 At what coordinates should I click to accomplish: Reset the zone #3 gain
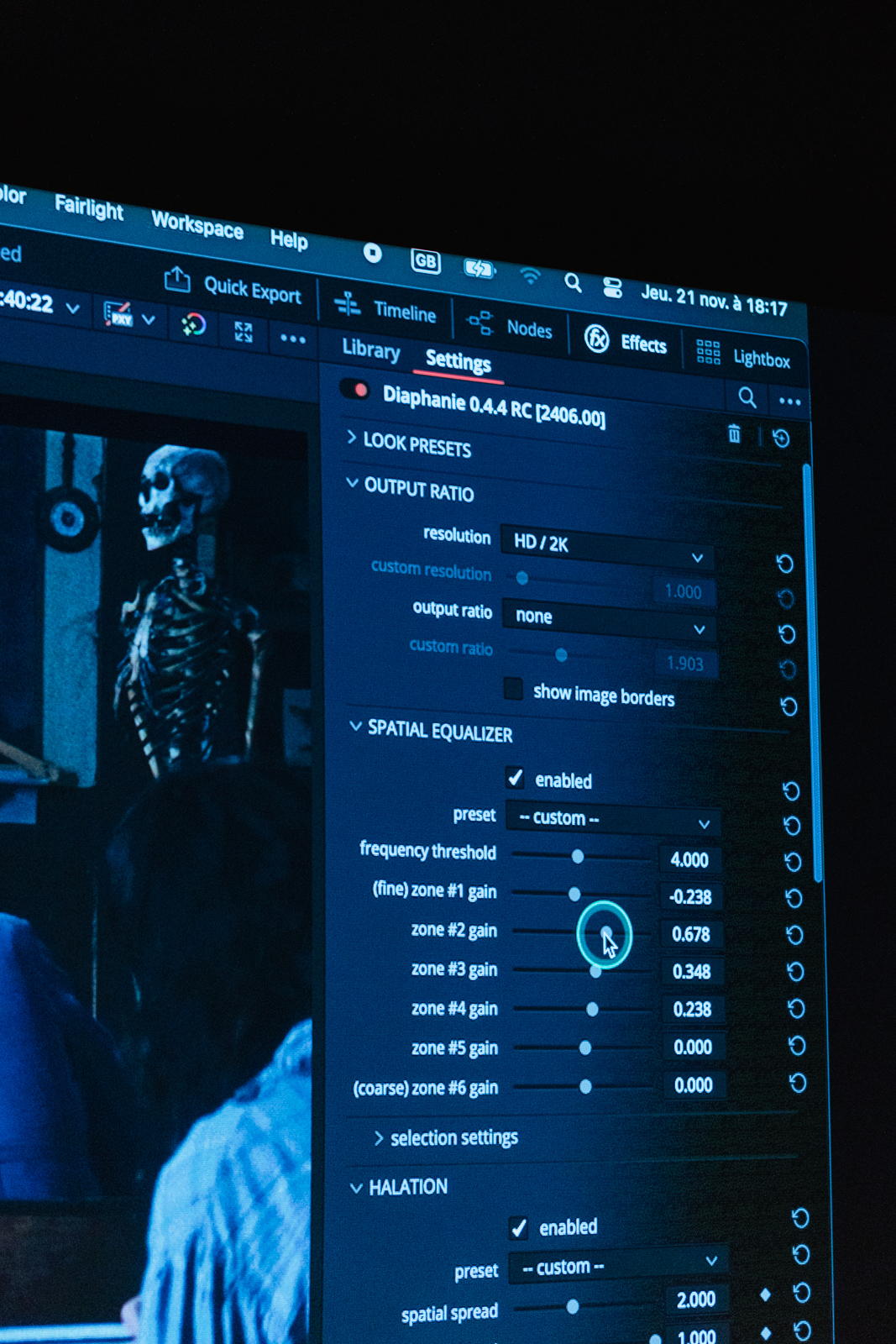795,972
